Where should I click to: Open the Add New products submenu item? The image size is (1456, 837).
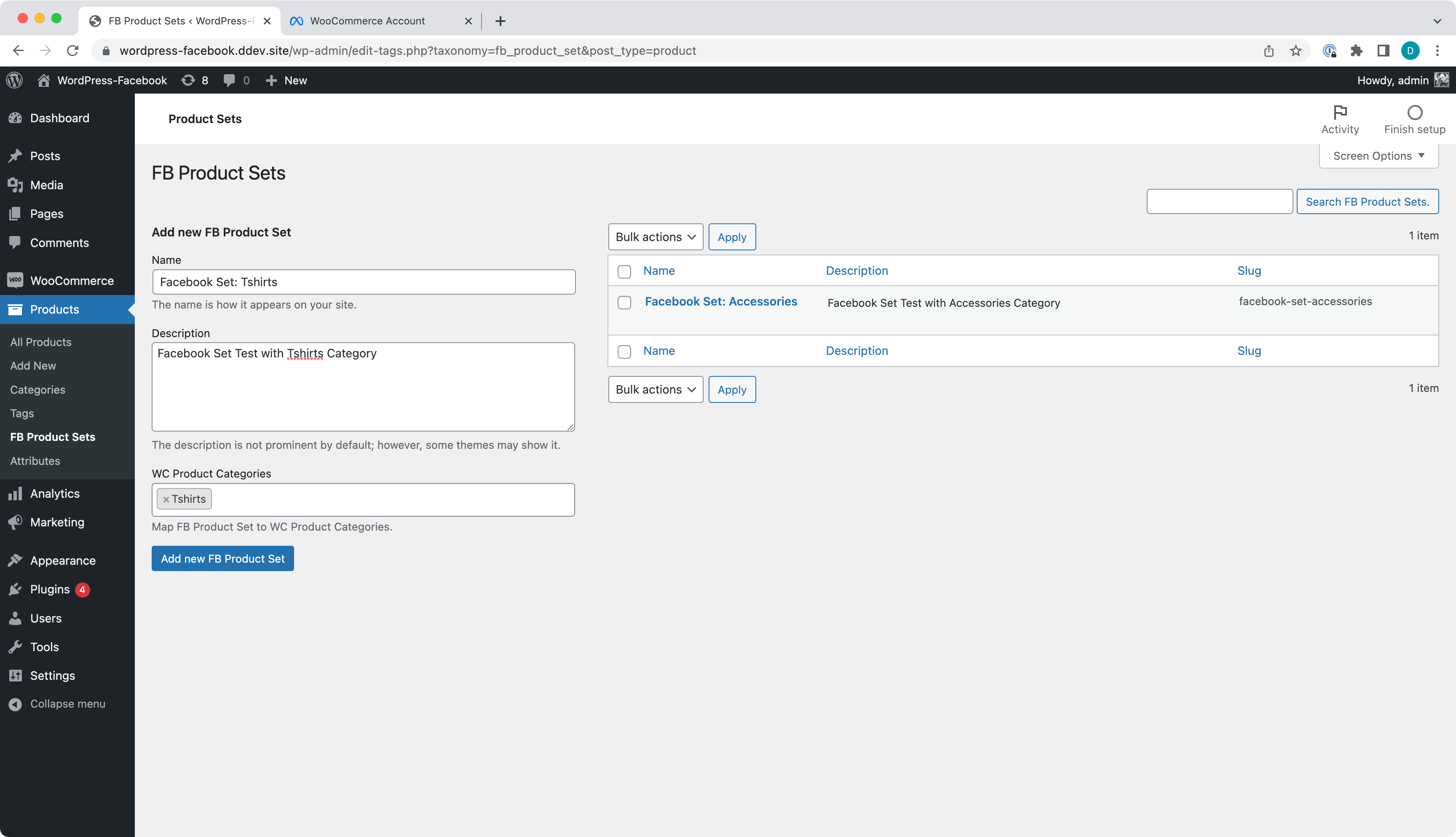click(33, 366)
